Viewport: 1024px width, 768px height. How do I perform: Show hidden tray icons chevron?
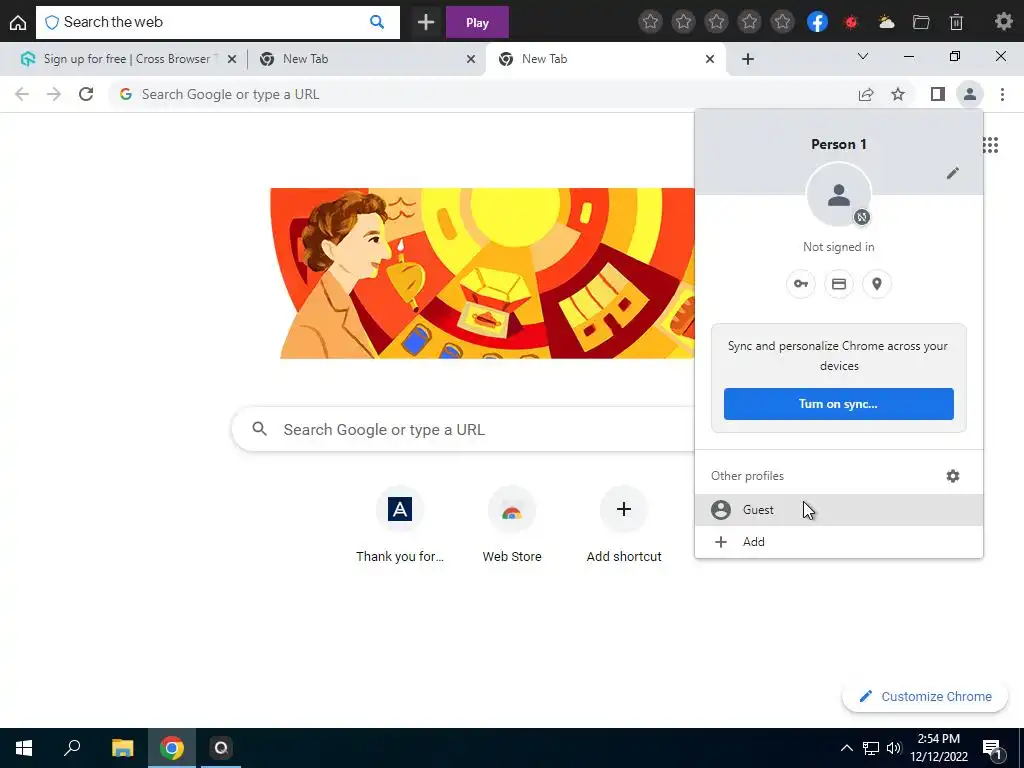point(846,748)
